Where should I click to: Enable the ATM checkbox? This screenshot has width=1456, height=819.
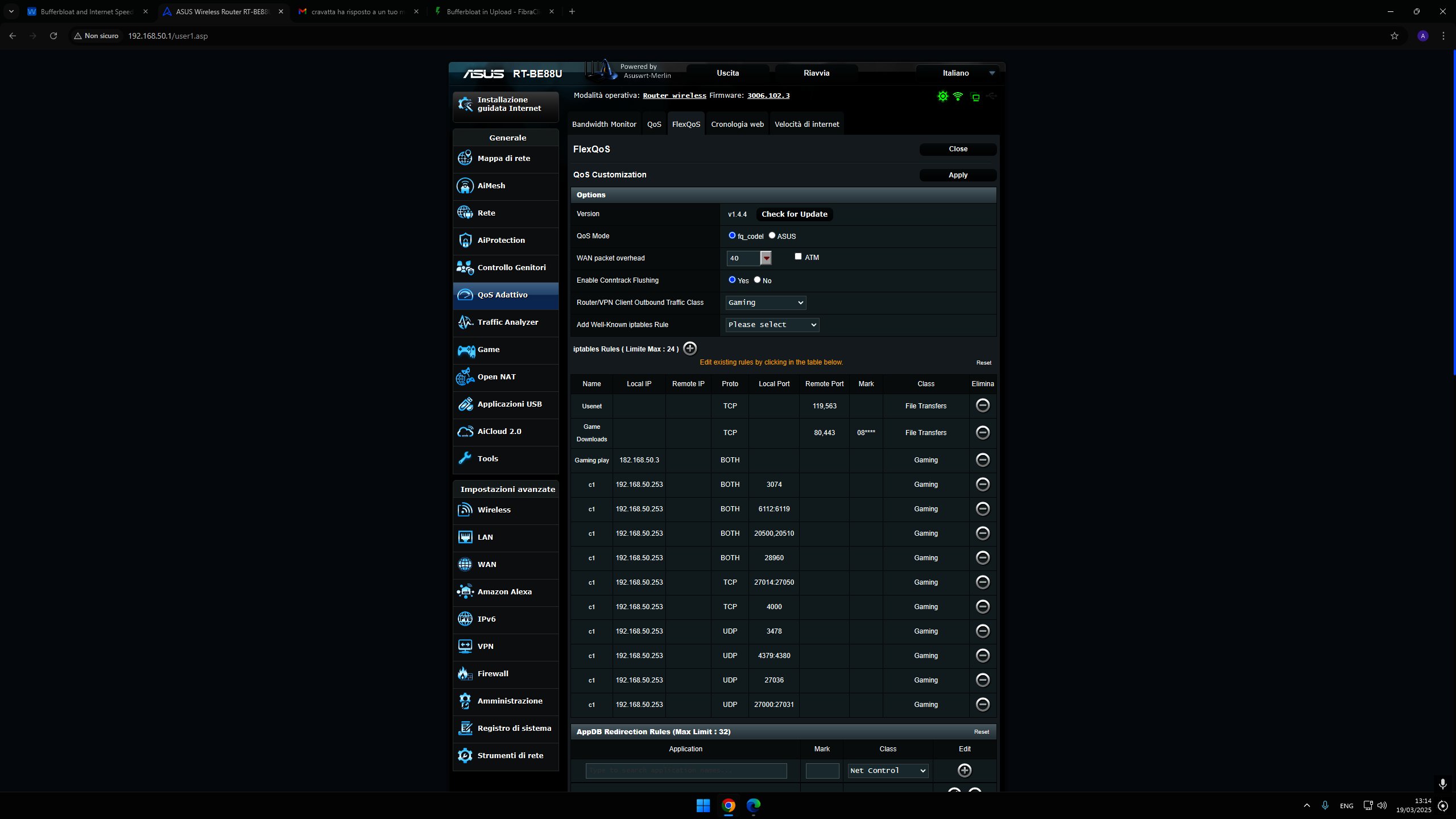click(798, 257)
